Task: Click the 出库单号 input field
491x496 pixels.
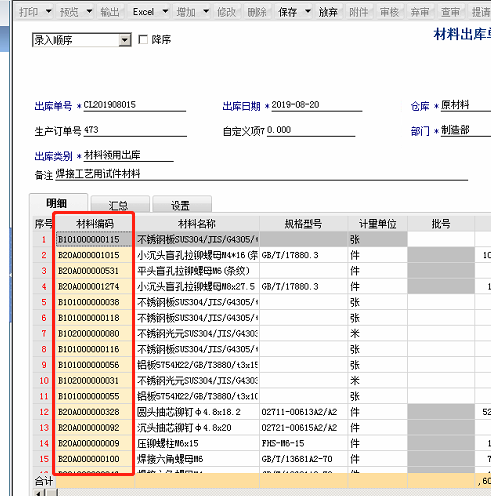Action: click(x=134, y=105)
